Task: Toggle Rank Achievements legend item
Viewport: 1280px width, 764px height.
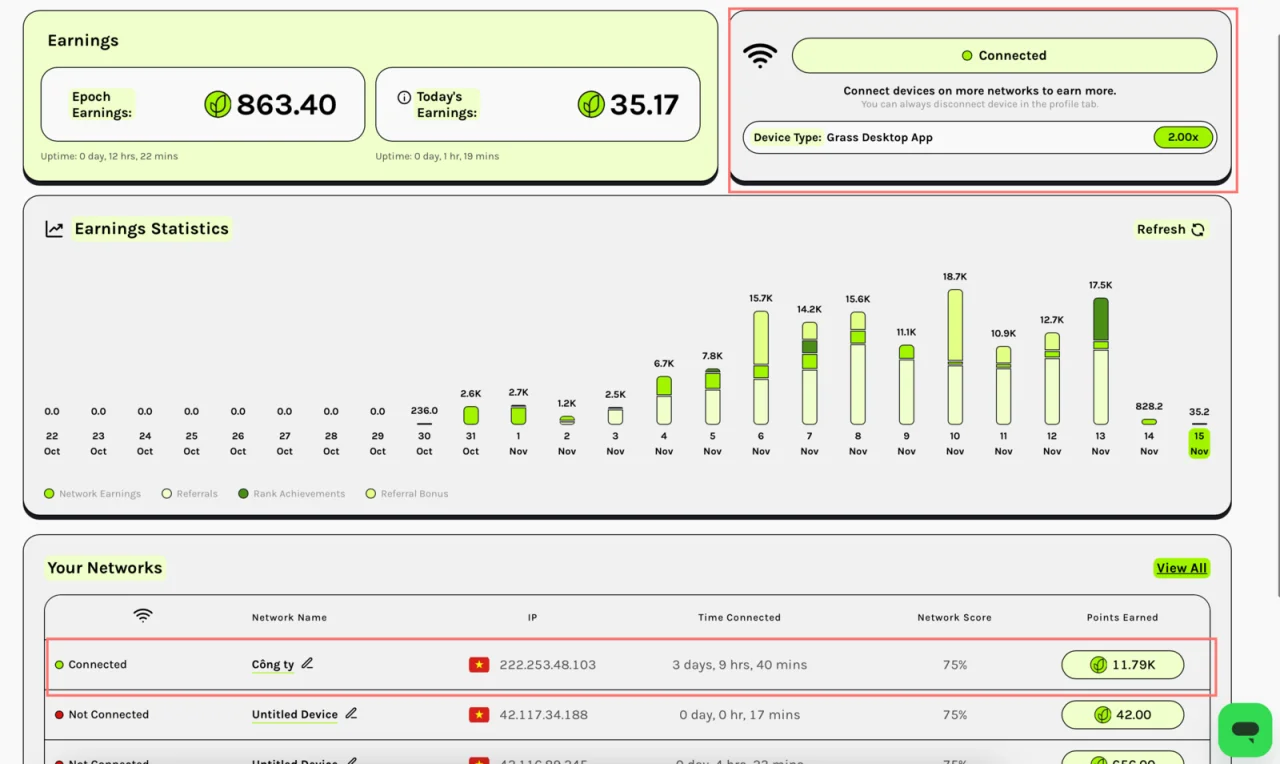Action: pos(292,494)
